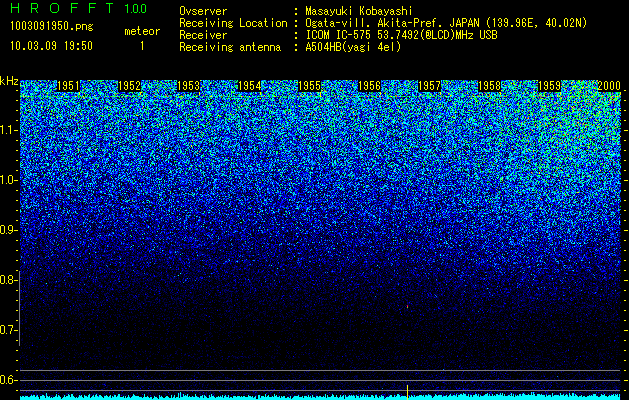Click the 1957 time label
This screenshot has width=629, height=400.
pyautogui.click(x=430, y=86)
